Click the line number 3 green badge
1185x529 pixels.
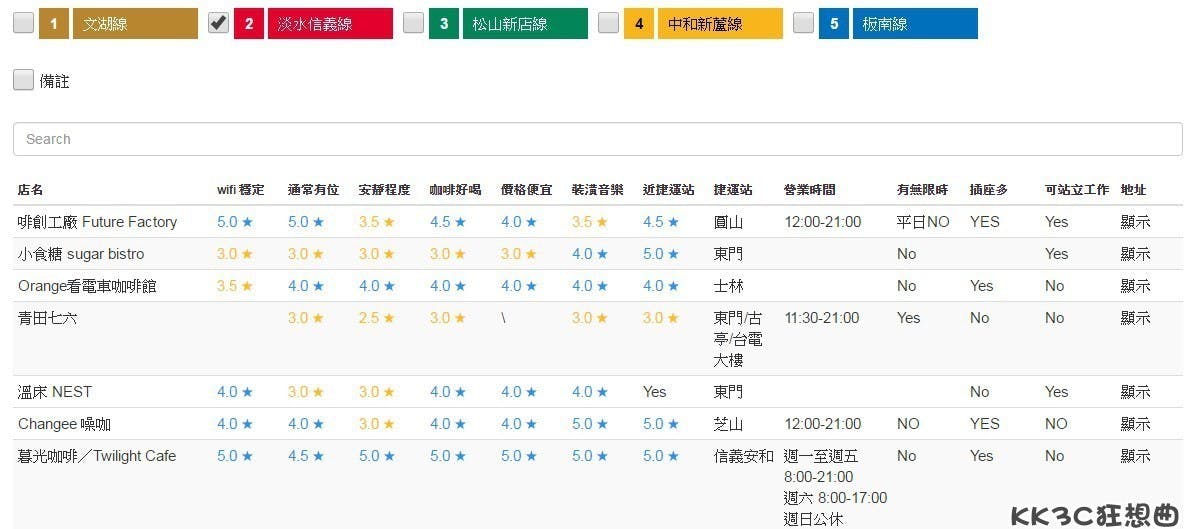point(444,23)
